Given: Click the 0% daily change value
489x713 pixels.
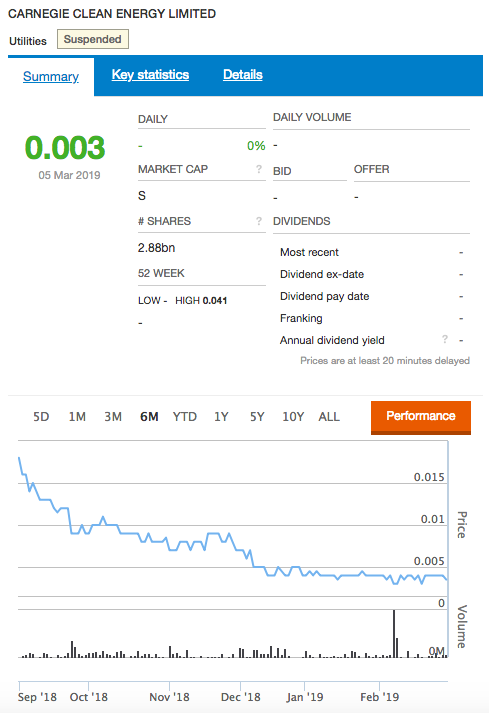Looking at the screenshot, I should point(256,146).
